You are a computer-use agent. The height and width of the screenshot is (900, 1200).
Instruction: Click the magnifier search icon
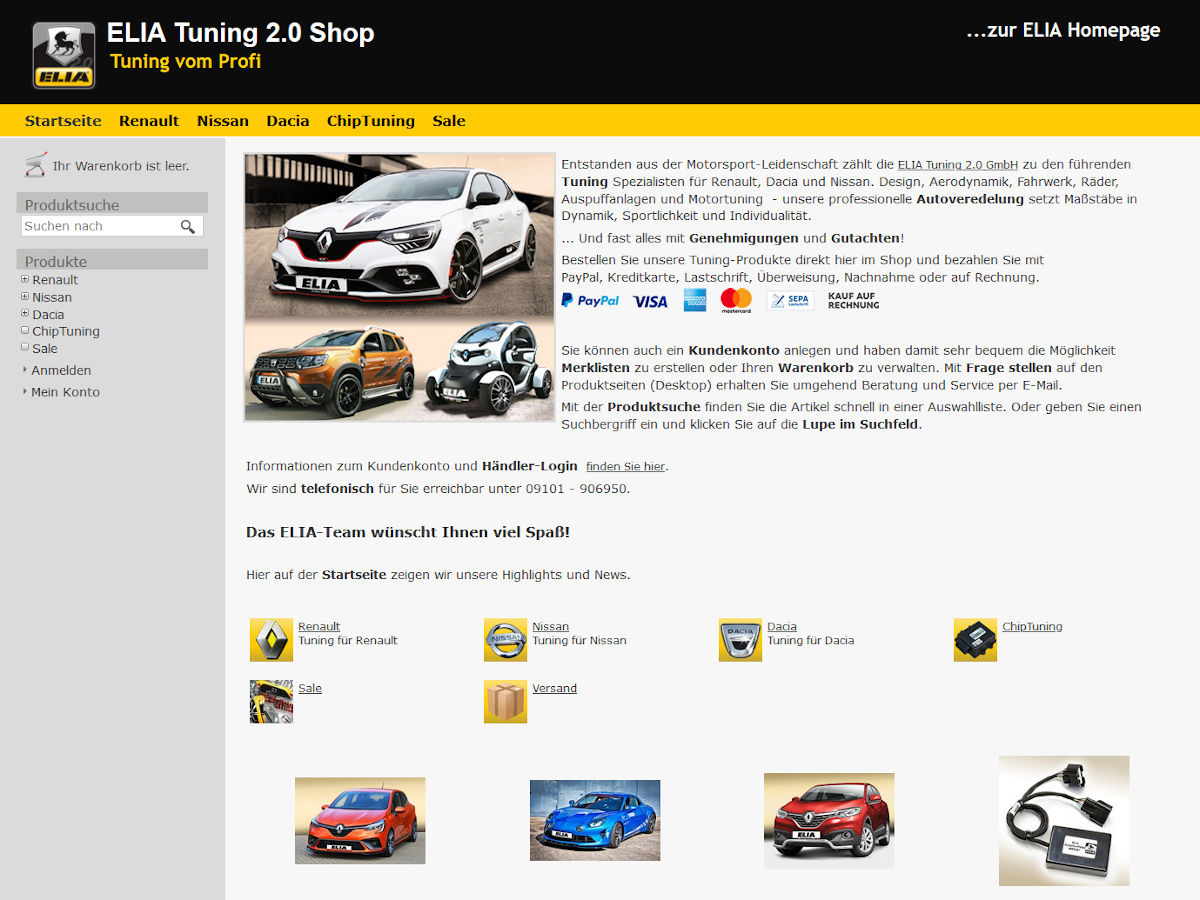[188, 227]
